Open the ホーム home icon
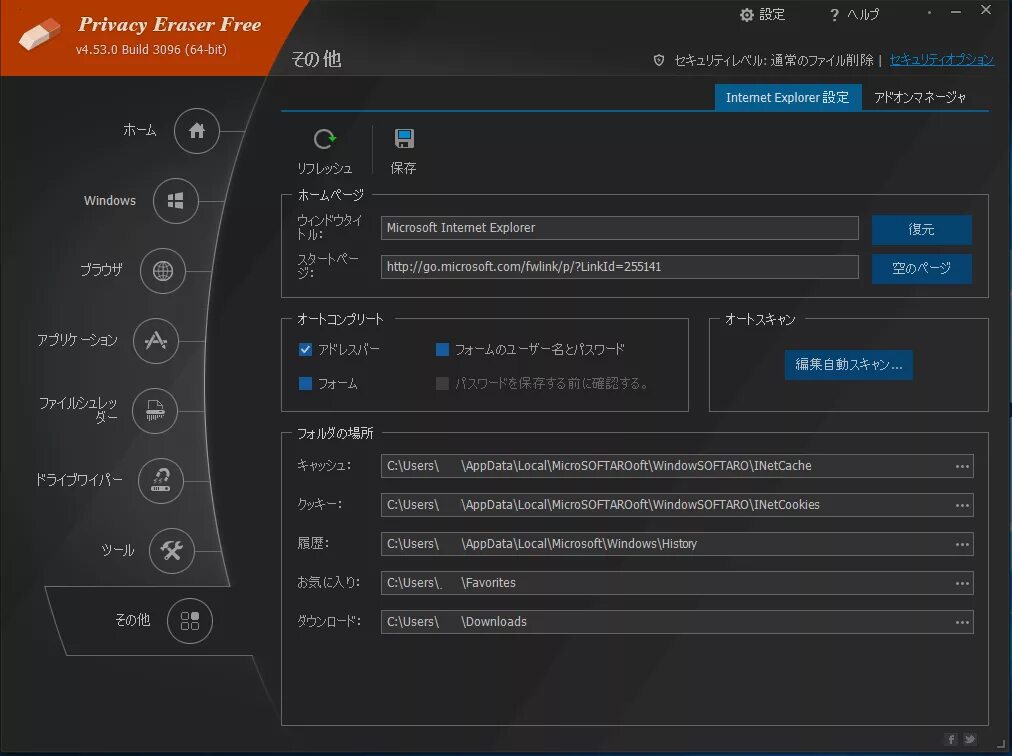 (197, 131)
